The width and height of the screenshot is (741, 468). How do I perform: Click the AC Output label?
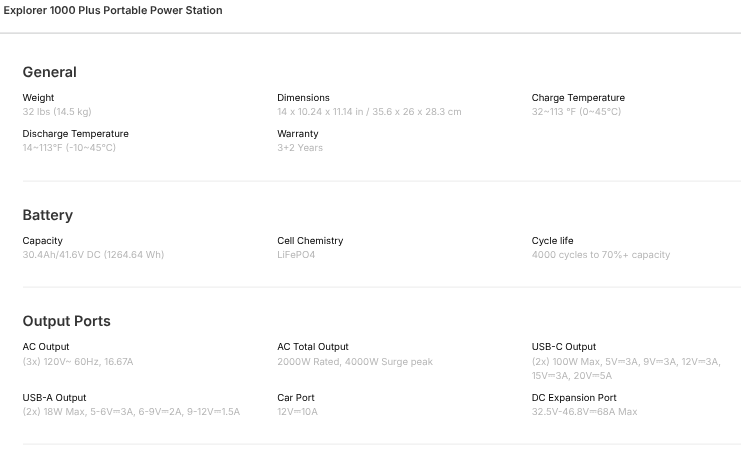click(x=46, y=347)
